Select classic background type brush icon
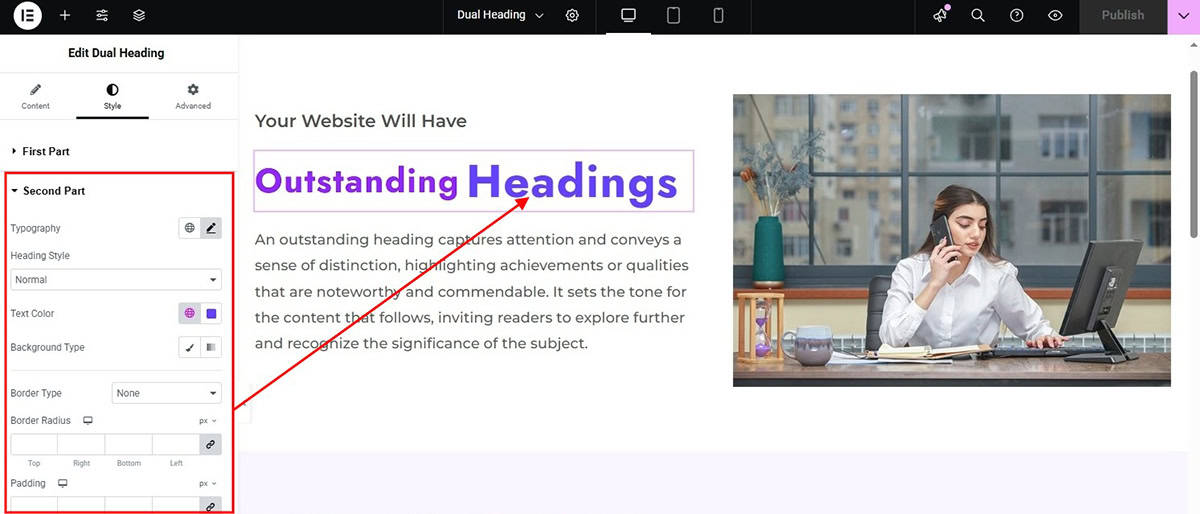1200x514 pixels. click(x=189, y=347)
